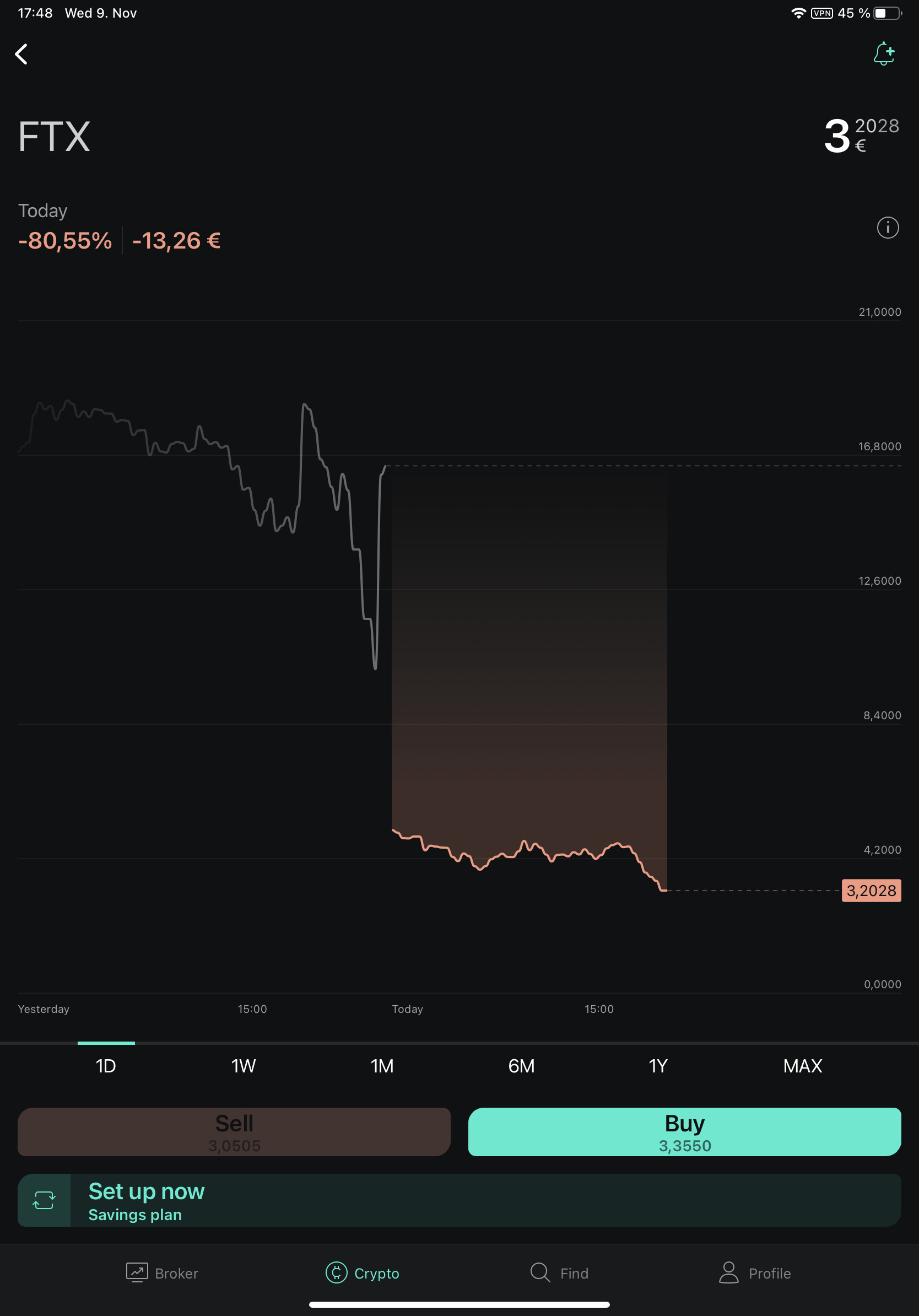
Task: Tap the battery indicator in status bar
Action: (x=887, y=13)
